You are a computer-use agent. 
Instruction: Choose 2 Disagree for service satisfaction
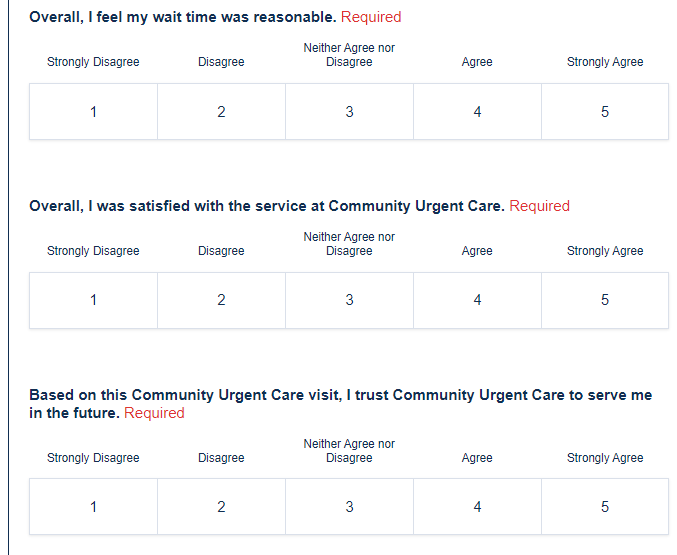point(221,300)
